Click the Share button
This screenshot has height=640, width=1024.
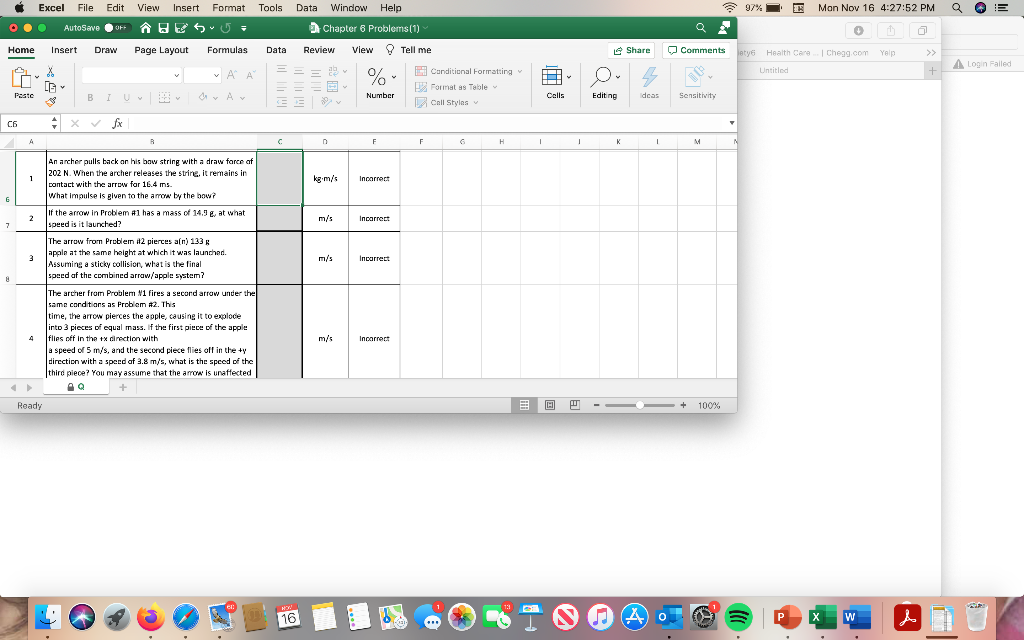click(x=632, y=50)
